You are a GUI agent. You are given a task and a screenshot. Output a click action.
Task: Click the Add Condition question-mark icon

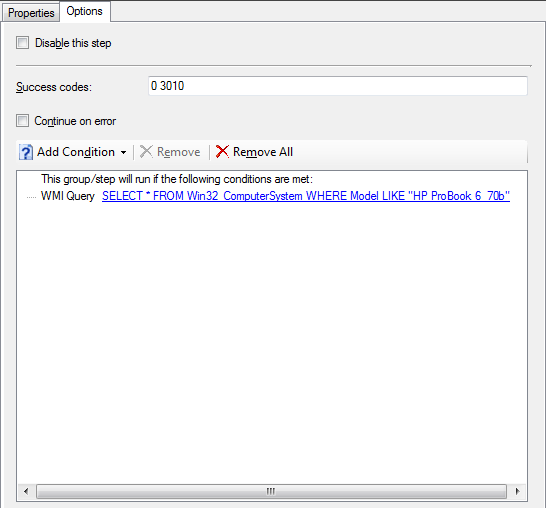[x=26, y=152]
